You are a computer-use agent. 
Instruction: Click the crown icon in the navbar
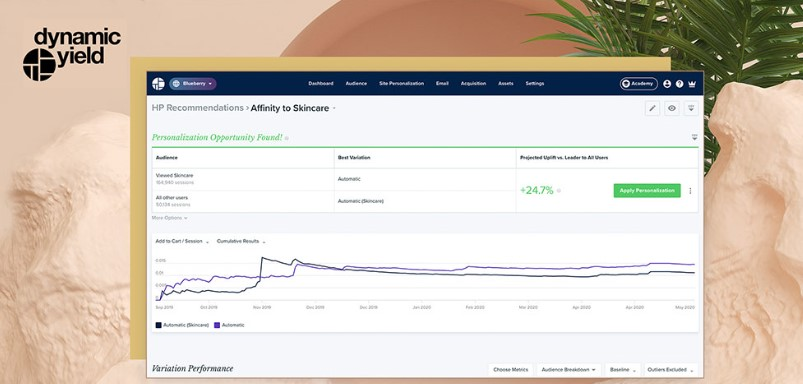point(692,83)
